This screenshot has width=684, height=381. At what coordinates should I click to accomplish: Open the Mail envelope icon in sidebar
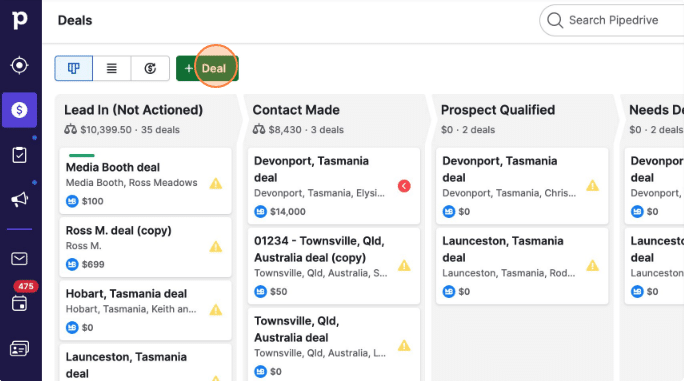19,259
